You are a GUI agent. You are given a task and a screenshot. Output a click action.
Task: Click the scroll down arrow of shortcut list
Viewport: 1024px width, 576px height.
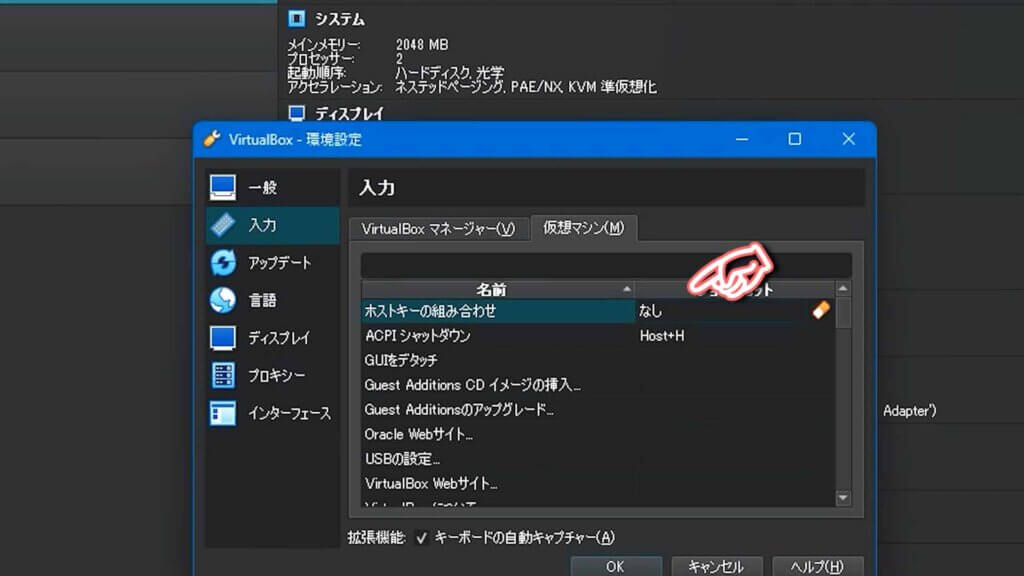point(843,498)
